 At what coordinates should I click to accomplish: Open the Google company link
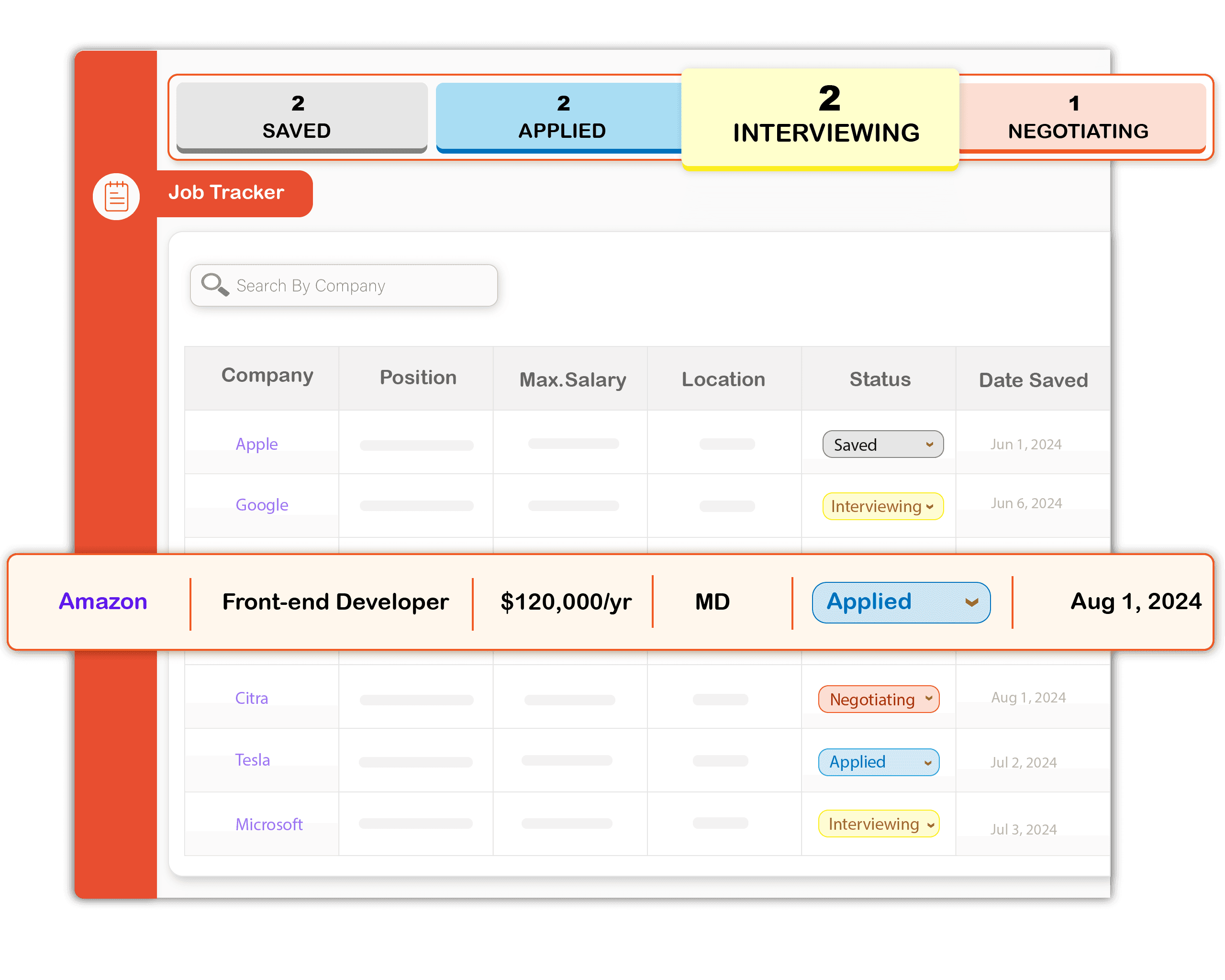pyautogui.click(x=262, y=505)
